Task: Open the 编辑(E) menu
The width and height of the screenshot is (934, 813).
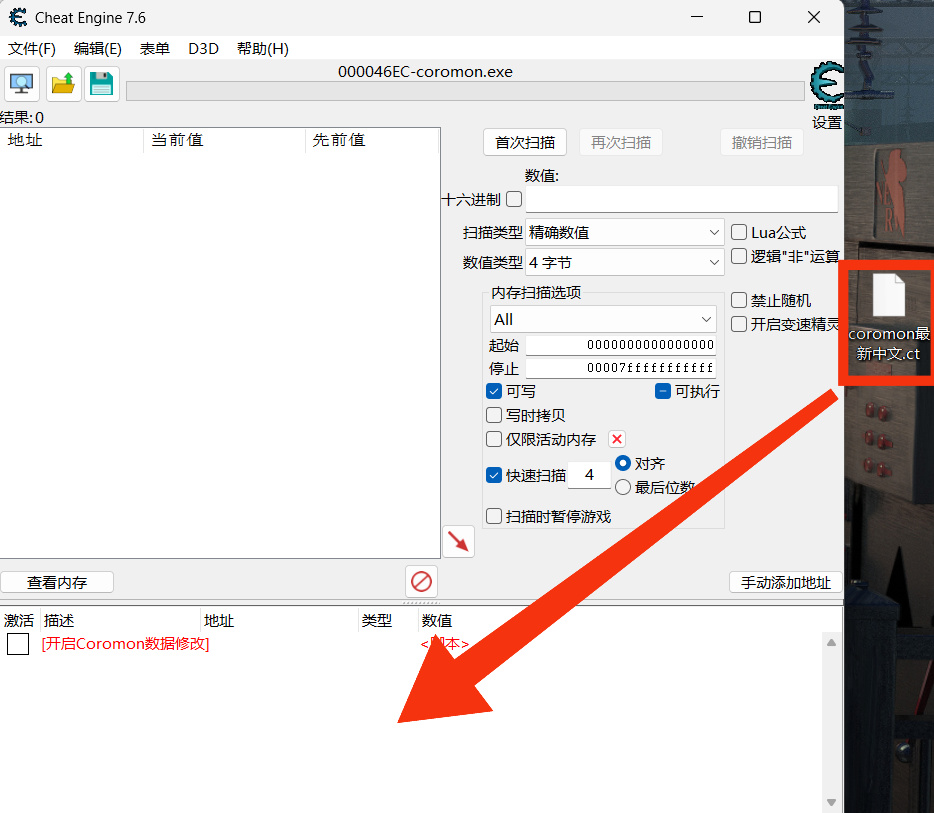Action: pos(98,49)
